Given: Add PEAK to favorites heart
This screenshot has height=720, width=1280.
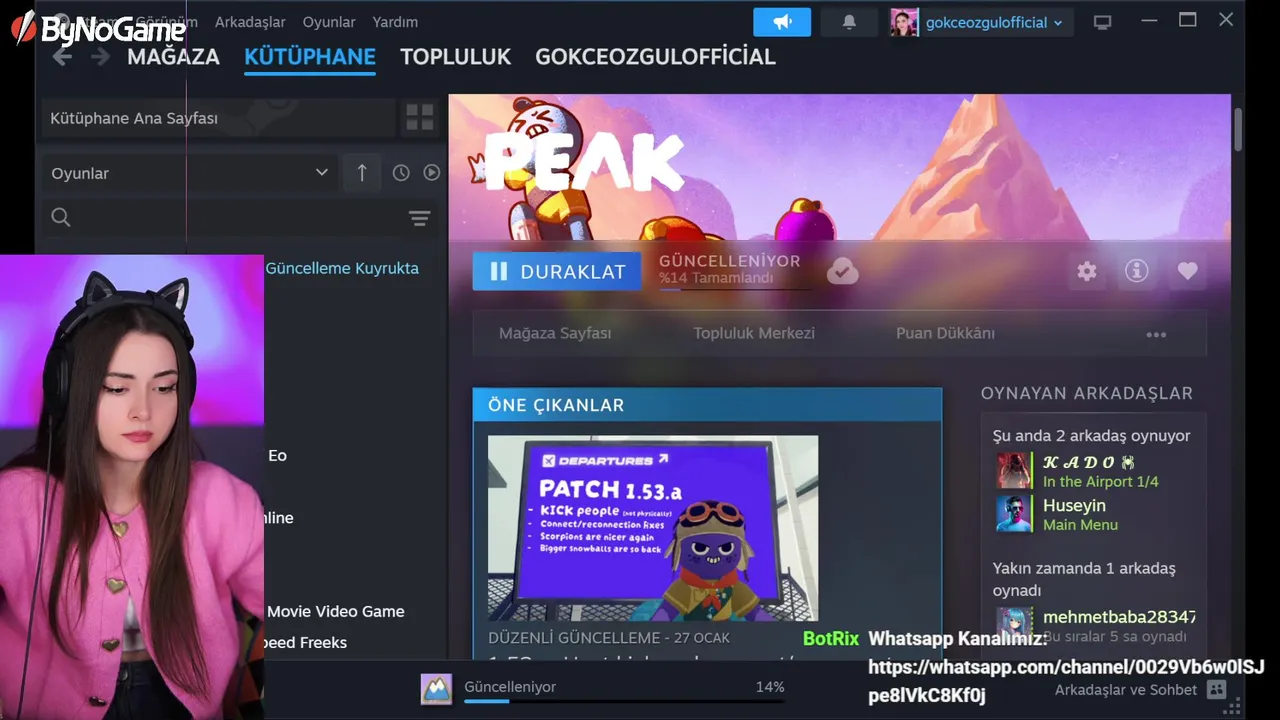Looking at the screenshot, I should click(1187, 271).
